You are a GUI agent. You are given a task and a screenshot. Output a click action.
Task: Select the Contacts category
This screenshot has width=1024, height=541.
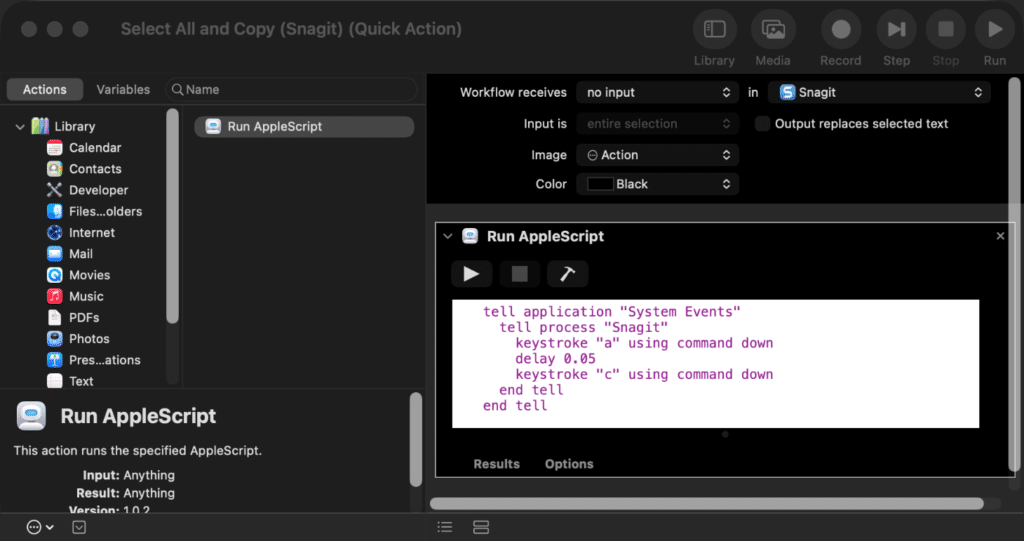95,169
